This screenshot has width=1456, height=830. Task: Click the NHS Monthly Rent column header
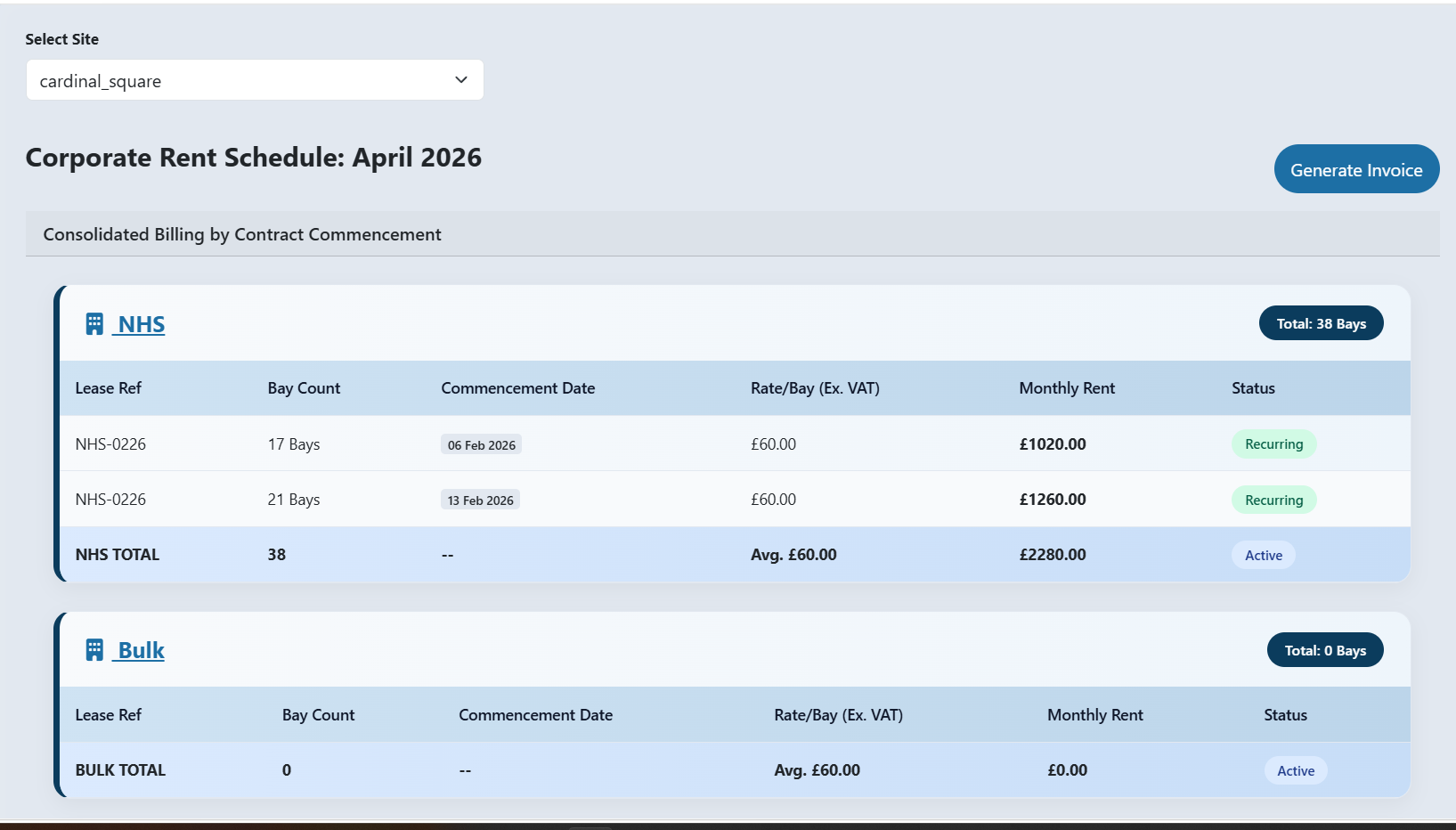pyautogui.click(x=1067, y=388)
